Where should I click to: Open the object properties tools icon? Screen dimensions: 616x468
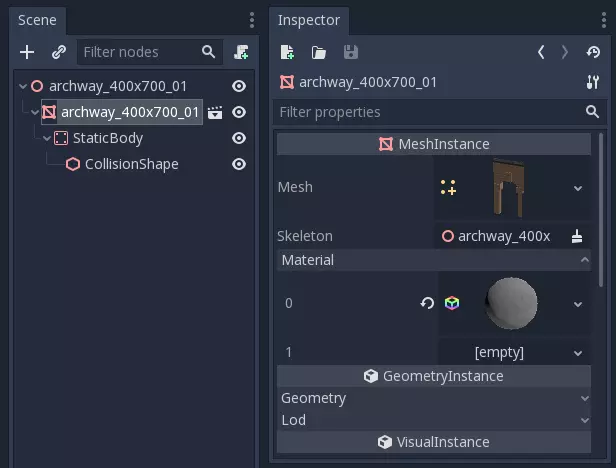(x=592, y=82)
